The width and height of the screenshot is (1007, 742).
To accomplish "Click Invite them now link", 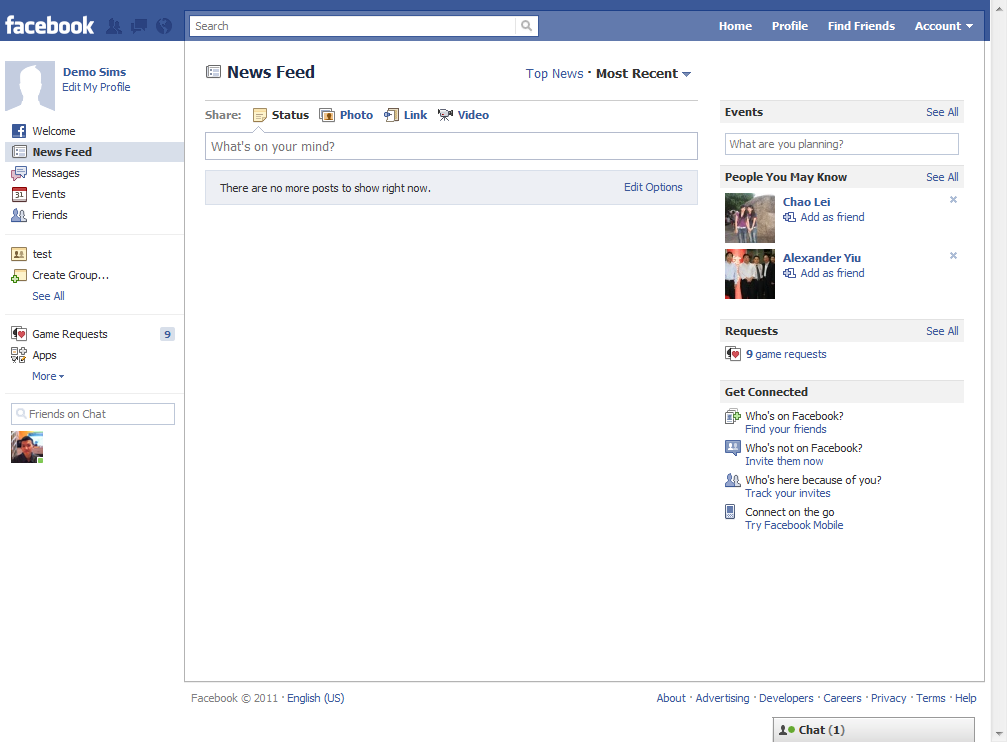I will (x=784, y=461).
